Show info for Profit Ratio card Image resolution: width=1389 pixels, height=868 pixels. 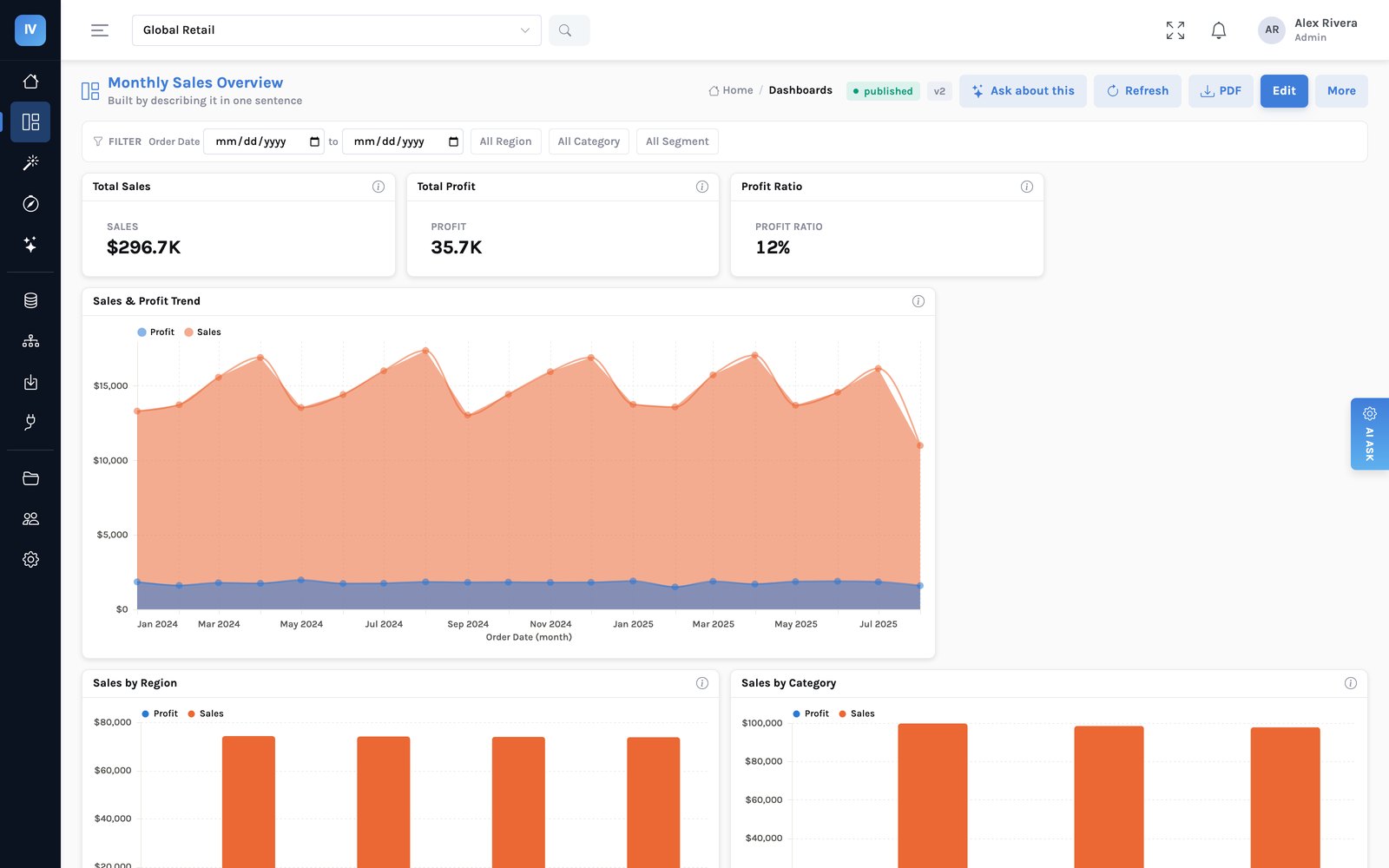1027,187
